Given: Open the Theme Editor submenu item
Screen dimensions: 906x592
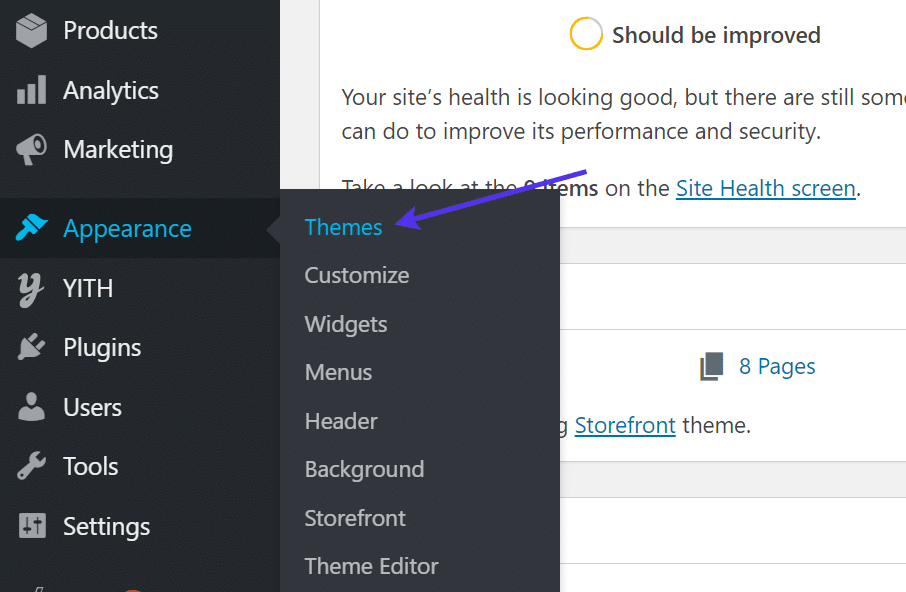Looking at the screenshot, I should tap(371, 567).
